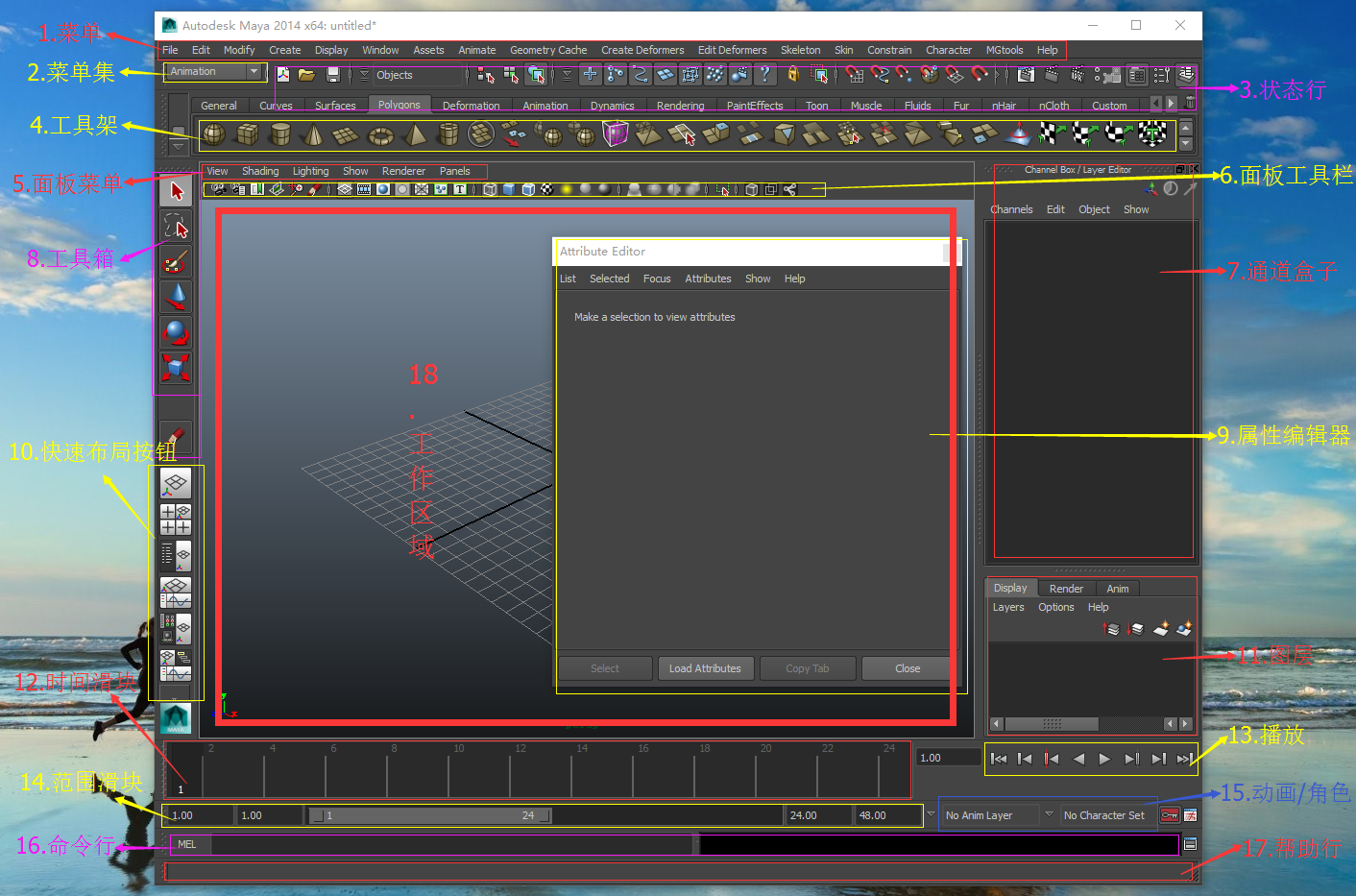Select the Paint Selection tool in toolbox
The width and height of the screenshot is (1356, 896).
click(x=176, y=262)
